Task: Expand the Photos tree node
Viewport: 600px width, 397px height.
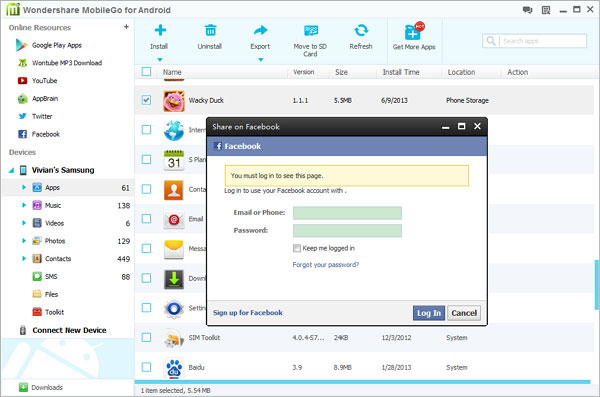Action: point(24,241)
